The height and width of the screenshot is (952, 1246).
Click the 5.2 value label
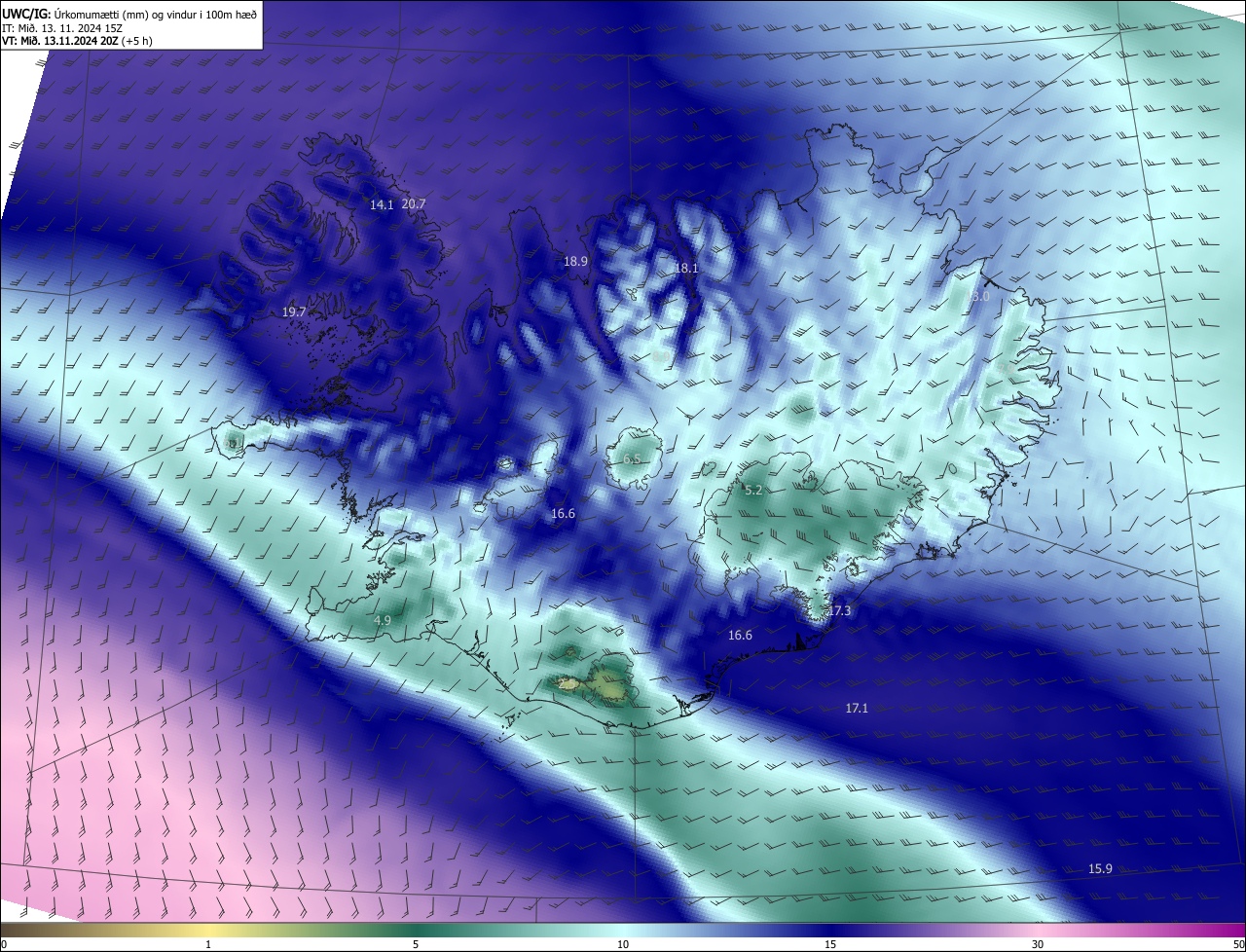click(753, 491)
